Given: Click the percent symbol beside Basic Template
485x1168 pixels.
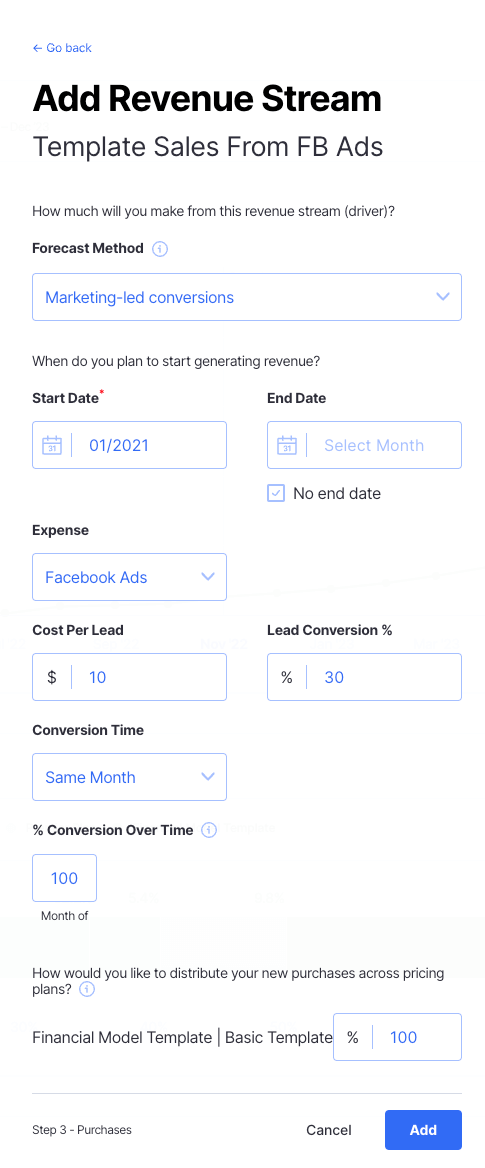Looking at the screenshot, I should (x=352, y=1037).
